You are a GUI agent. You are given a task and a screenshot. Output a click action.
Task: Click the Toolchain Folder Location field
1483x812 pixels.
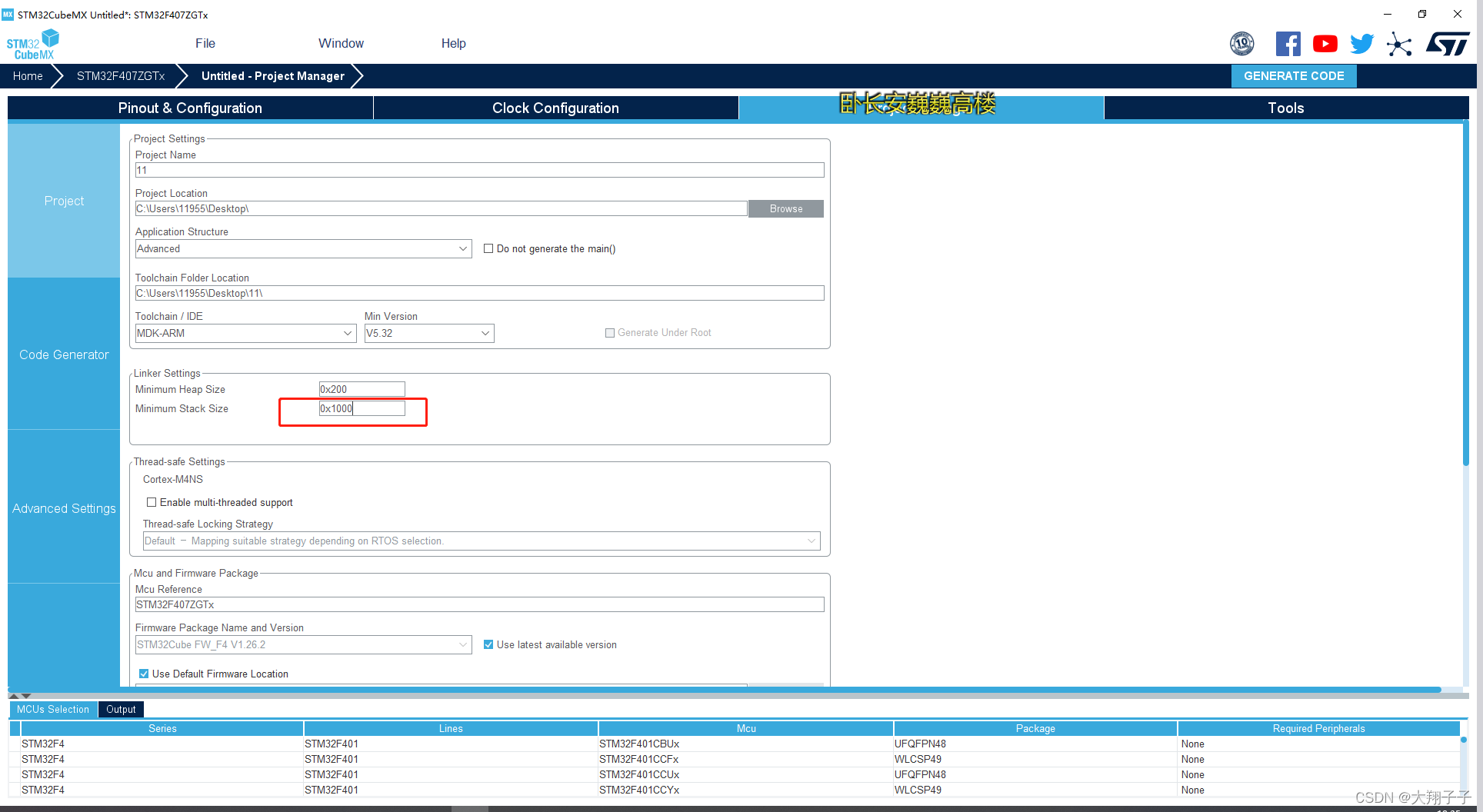pyautogui.click(x=479, y=293)
